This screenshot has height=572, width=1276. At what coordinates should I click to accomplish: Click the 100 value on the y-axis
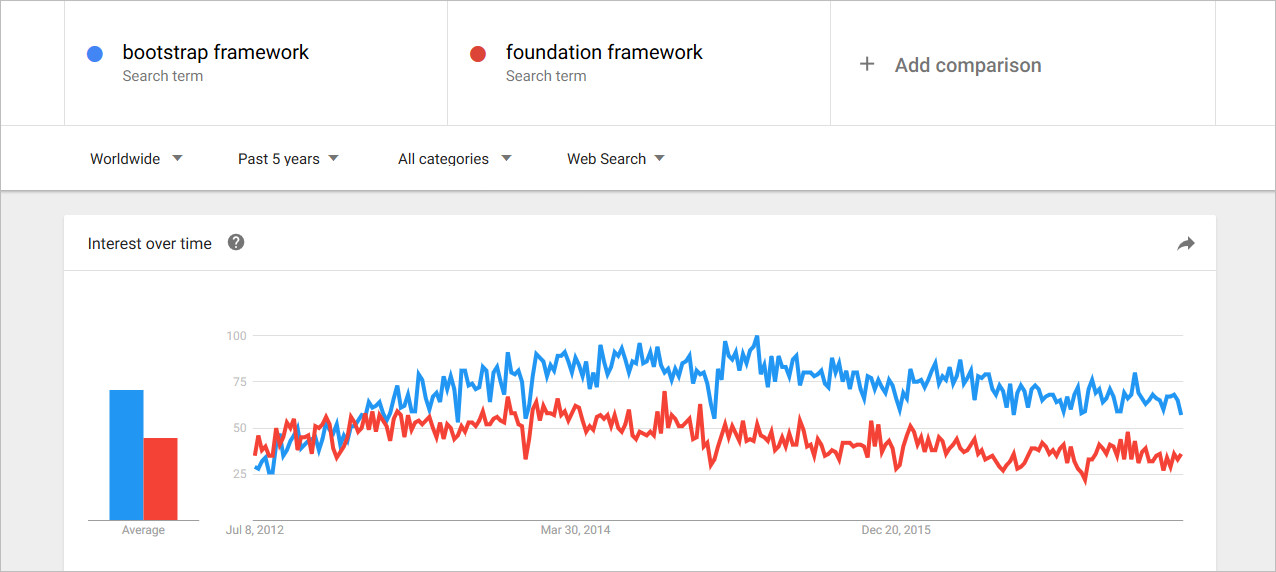pyautogui.click(x=236, y=336)
